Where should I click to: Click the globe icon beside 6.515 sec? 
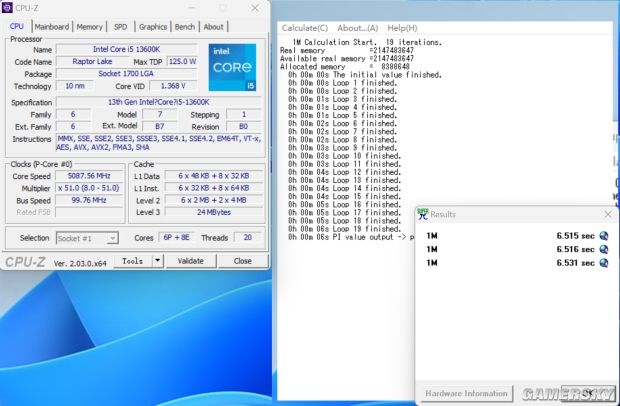click(x=604, y=235)
